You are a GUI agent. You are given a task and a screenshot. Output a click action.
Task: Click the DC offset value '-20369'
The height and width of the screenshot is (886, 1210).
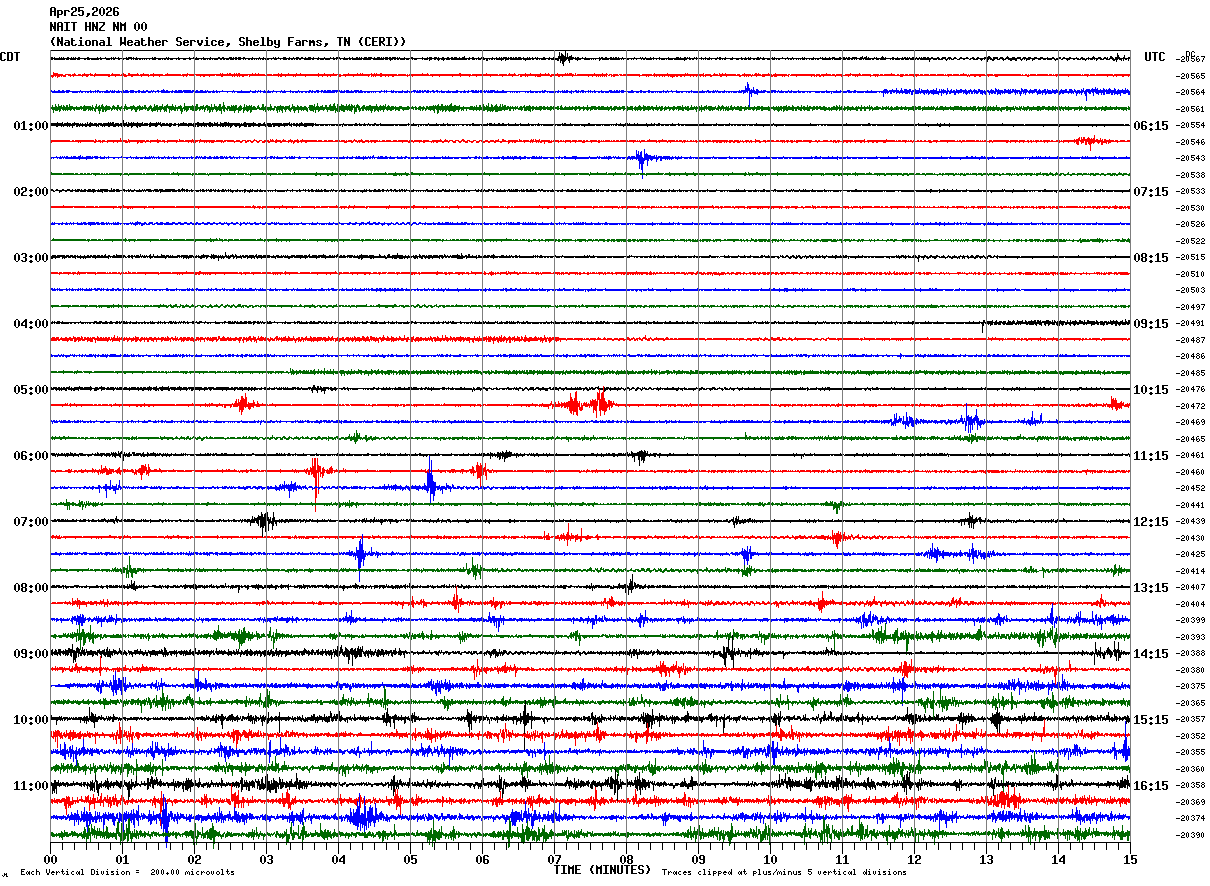click(x=1191, y=802)
